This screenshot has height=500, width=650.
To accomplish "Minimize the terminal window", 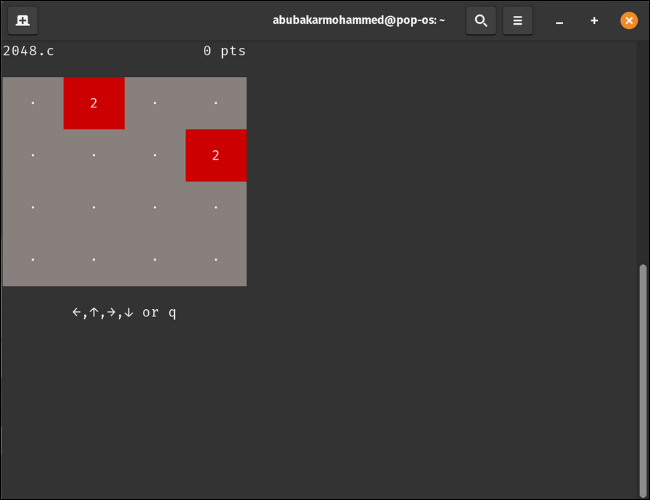I will point(559,20).
